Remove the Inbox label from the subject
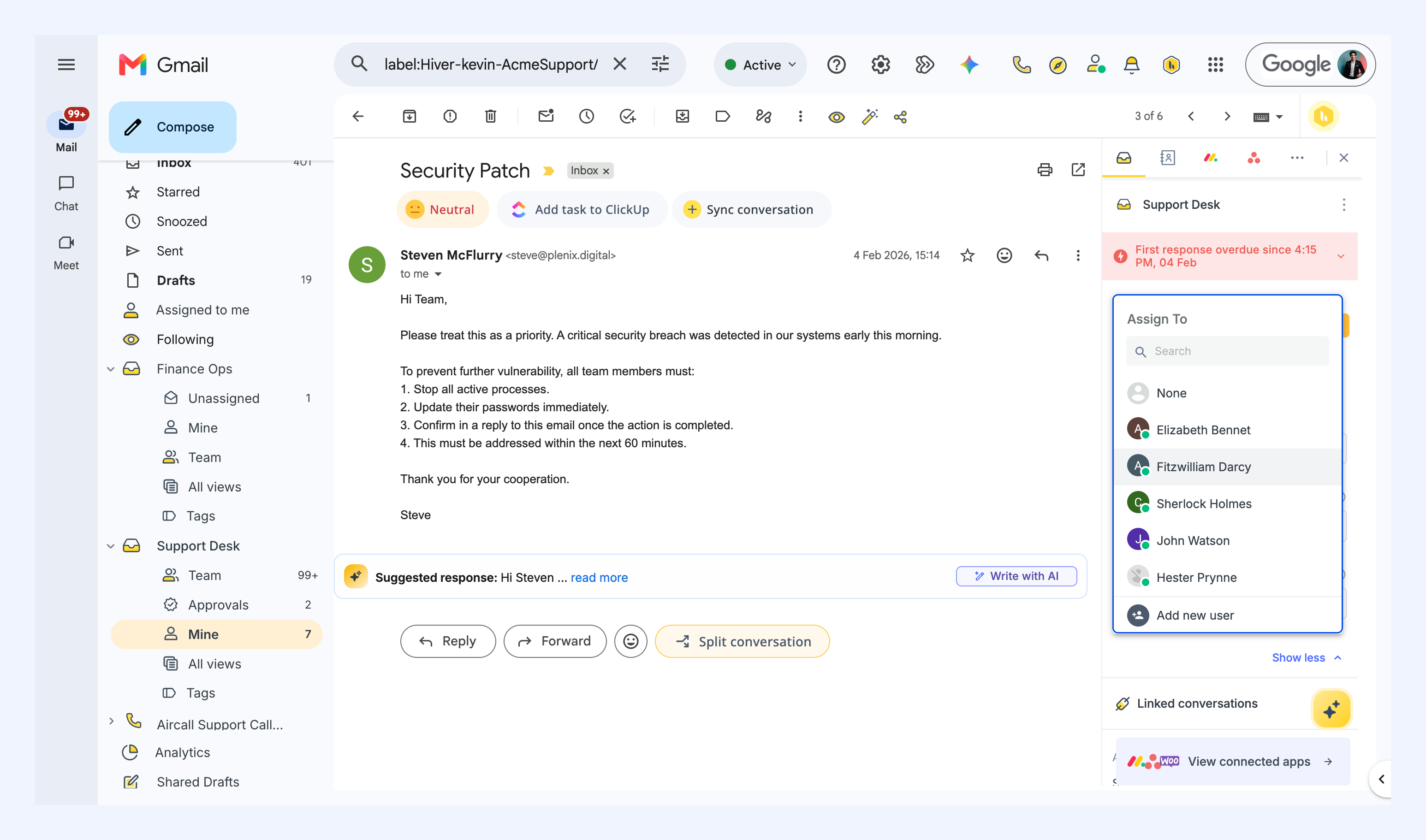This screenshot has height=840, width=1426. (606, 171)
